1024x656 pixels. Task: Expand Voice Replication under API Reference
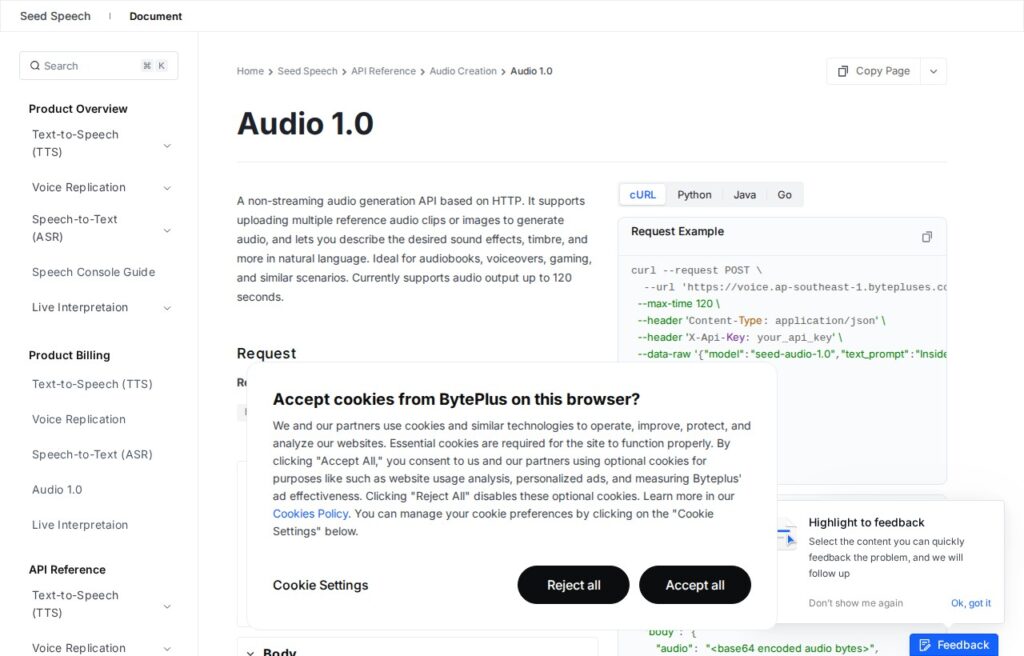[x=167, y=649]
